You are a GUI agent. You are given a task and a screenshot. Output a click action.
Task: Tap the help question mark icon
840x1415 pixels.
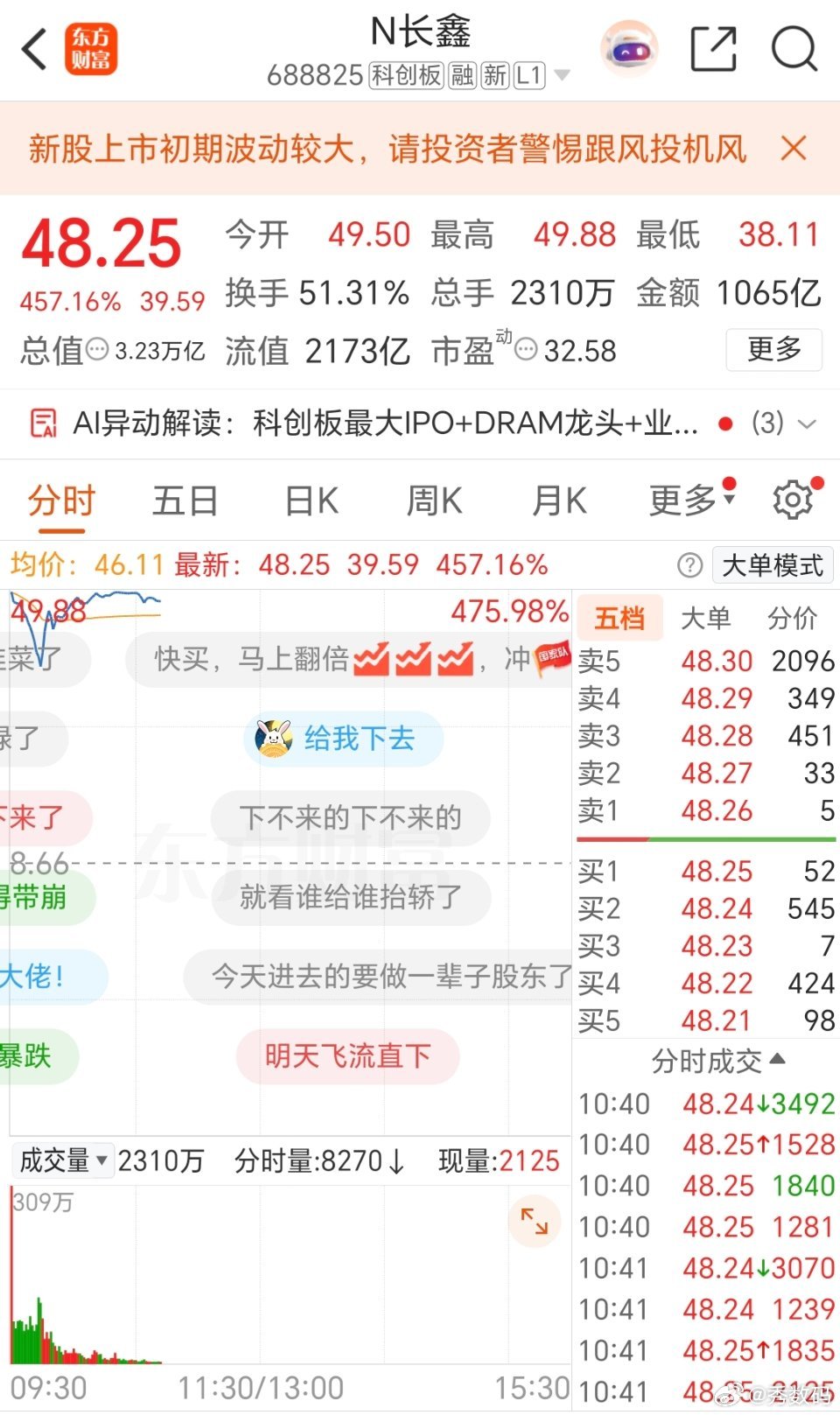coord(689,565)
